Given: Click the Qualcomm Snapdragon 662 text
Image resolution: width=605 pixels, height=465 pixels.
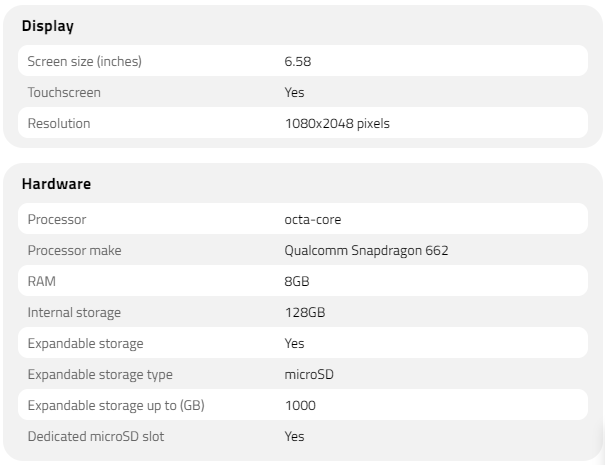Looking at the screenshot, I should pyautogui.click(x=366, y=250).
